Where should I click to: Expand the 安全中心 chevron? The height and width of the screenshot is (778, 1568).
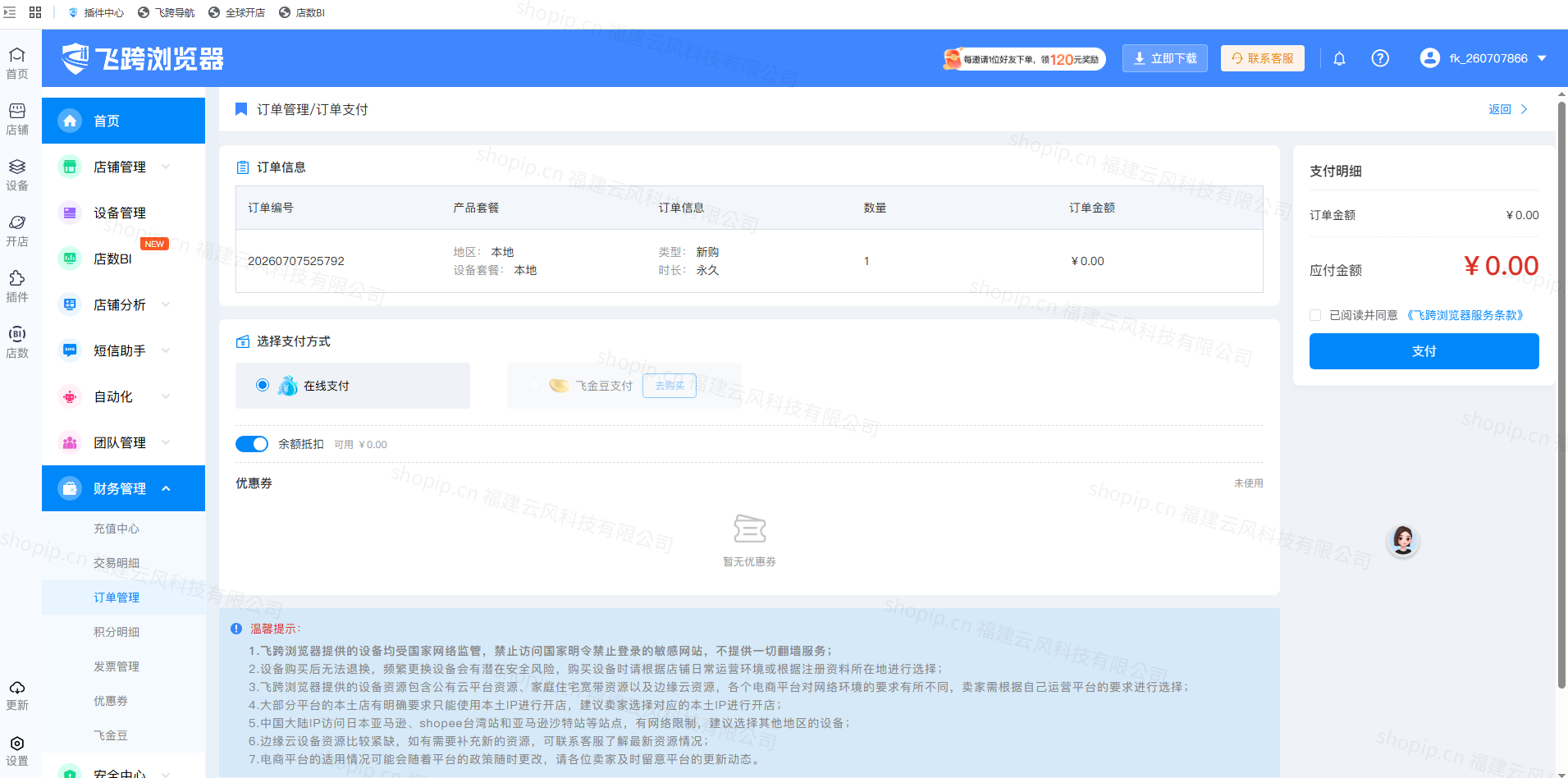pyautogui.click(x=166, y=773)
